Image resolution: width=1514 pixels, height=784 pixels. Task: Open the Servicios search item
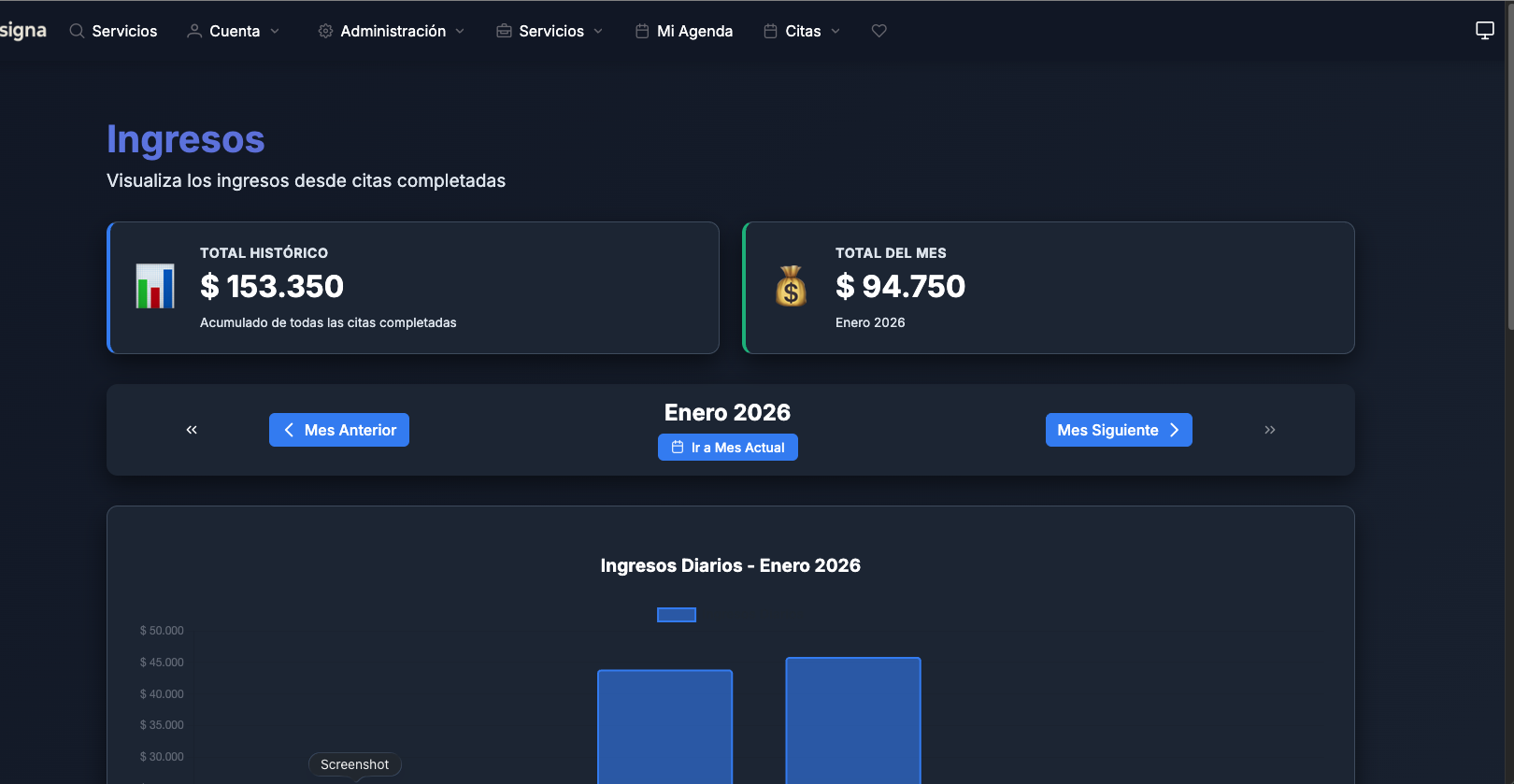113,31
